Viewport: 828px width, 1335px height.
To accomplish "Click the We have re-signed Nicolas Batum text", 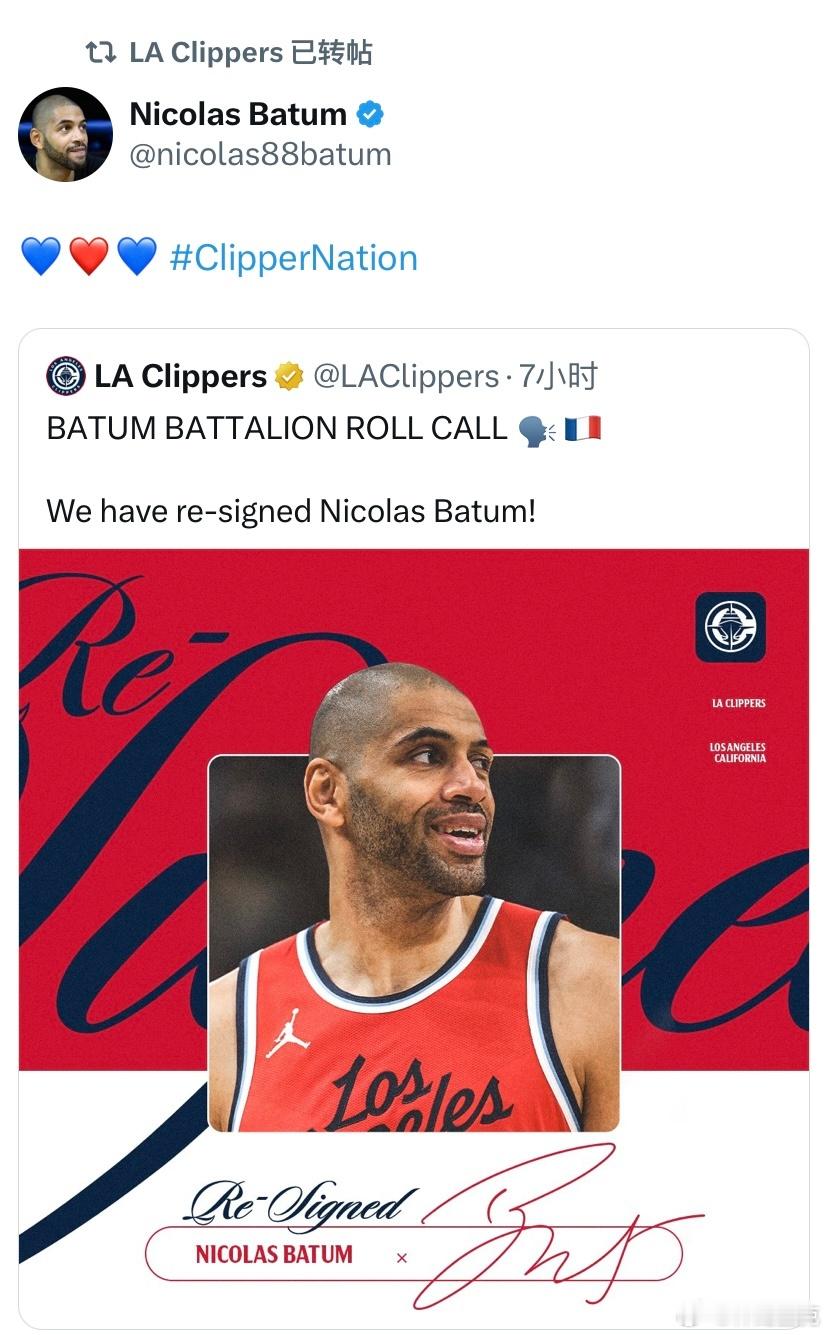I will point(291,511).
